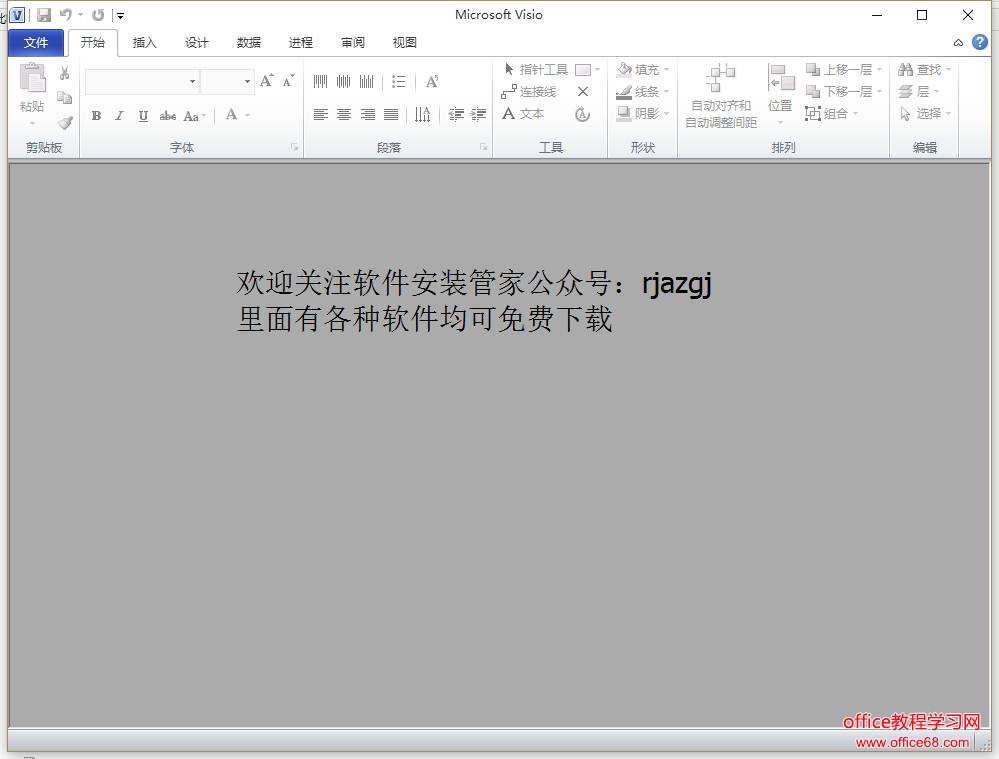Open the Undo history dropdown arrow
999x759 pixels.
(x=81, y=14)
